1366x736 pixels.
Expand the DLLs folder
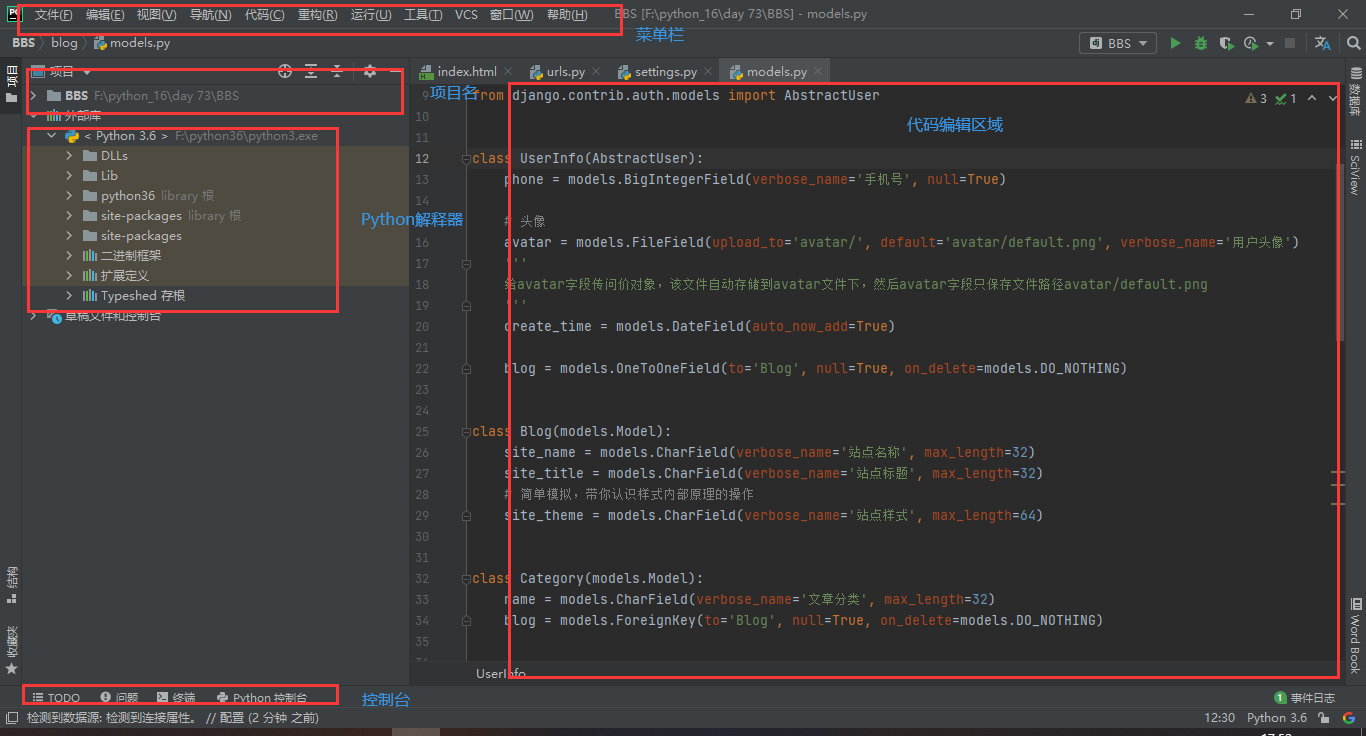click(69, 156)
